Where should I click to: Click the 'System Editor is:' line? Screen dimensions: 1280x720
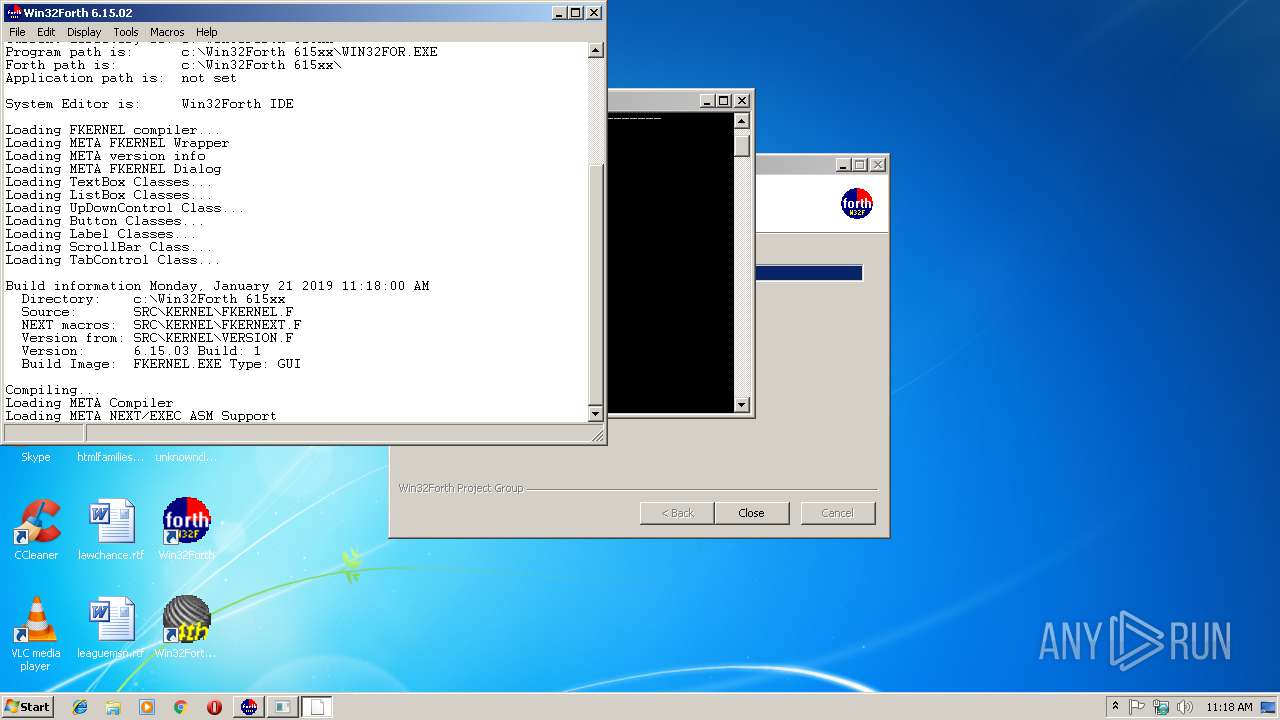click(149, 104)
